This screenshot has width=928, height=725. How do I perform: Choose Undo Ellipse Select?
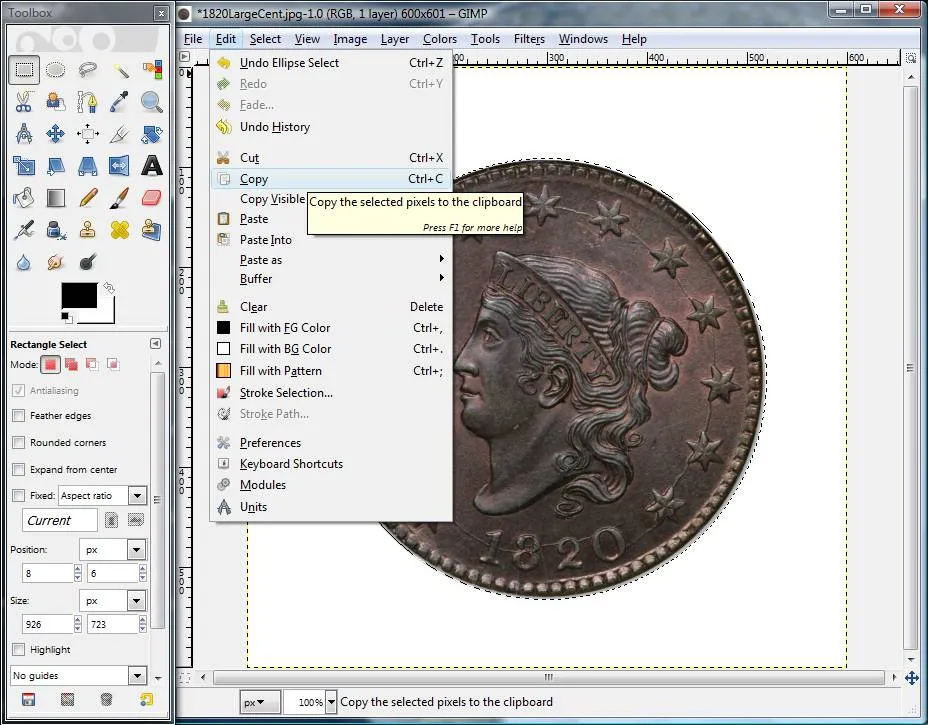click(330, 63)
